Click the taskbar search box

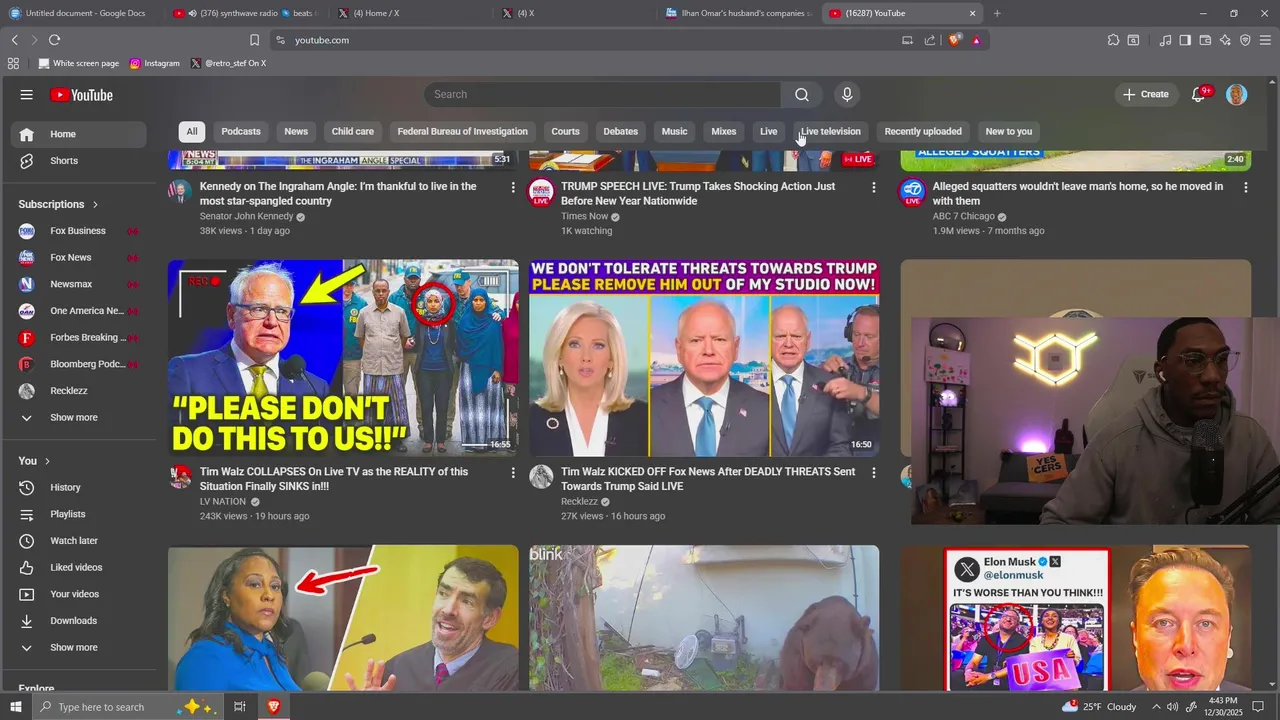pos(128,707)
